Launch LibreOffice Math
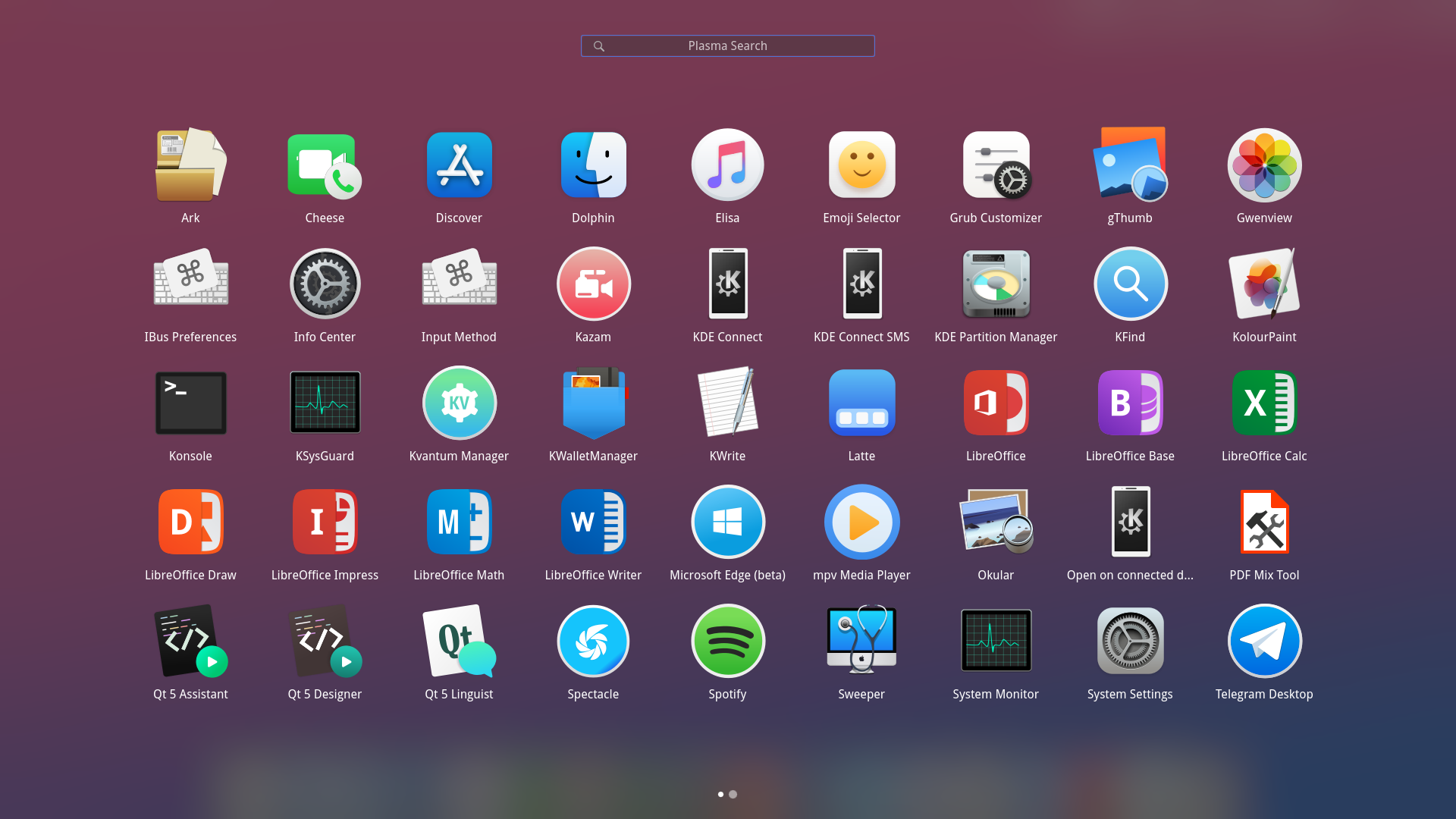The width and height of the screenshot is (1456, 819). (459, 522)
